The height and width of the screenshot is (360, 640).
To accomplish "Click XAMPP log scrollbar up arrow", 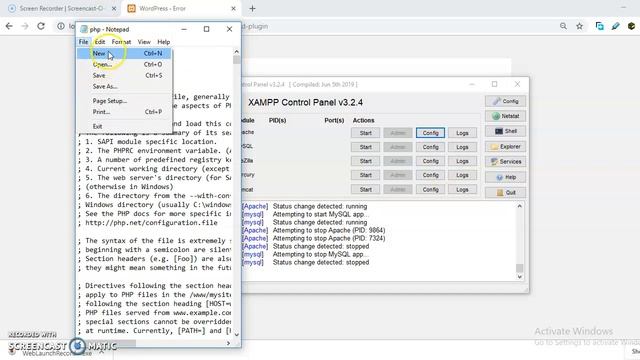I will 520,207.
